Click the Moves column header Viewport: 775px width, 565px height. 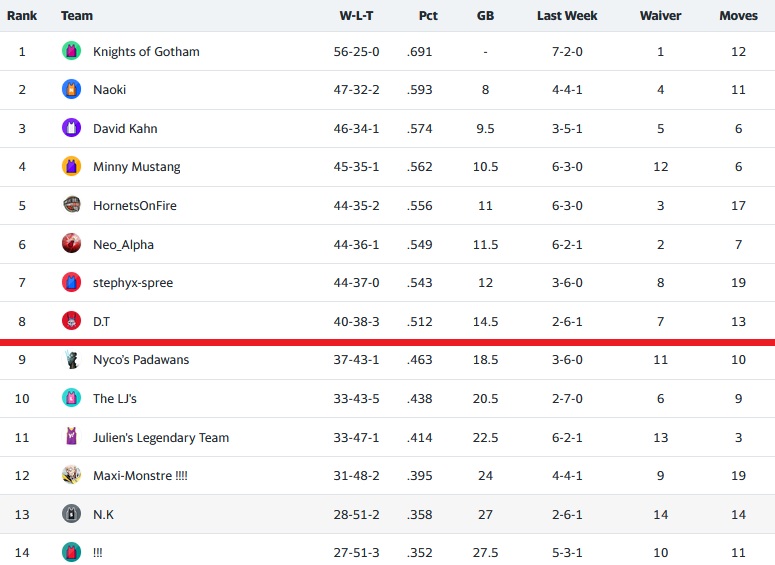click(x=738, y=16)
